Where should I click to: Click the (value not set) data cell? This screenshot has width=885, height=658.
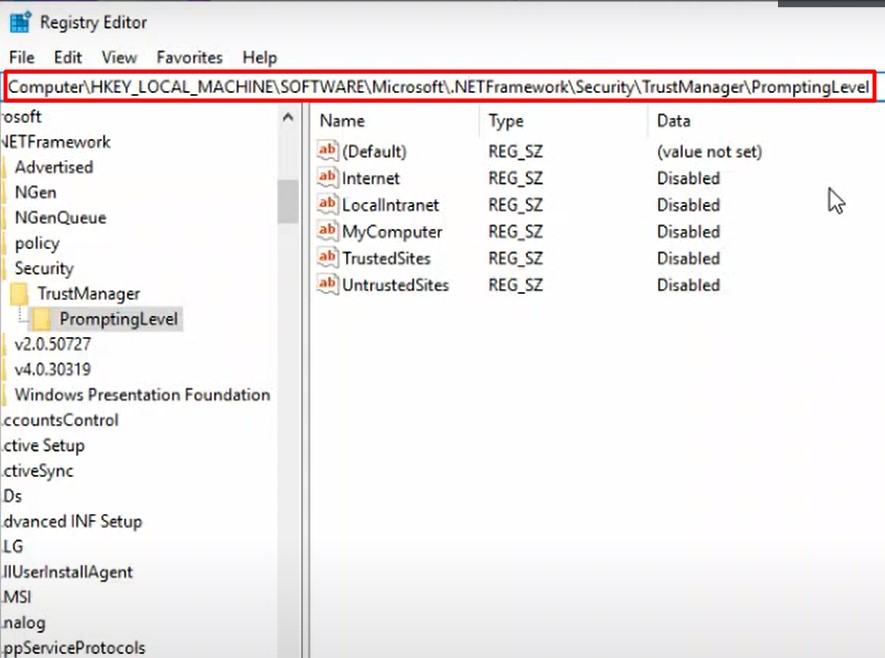[x=709, y=152]
